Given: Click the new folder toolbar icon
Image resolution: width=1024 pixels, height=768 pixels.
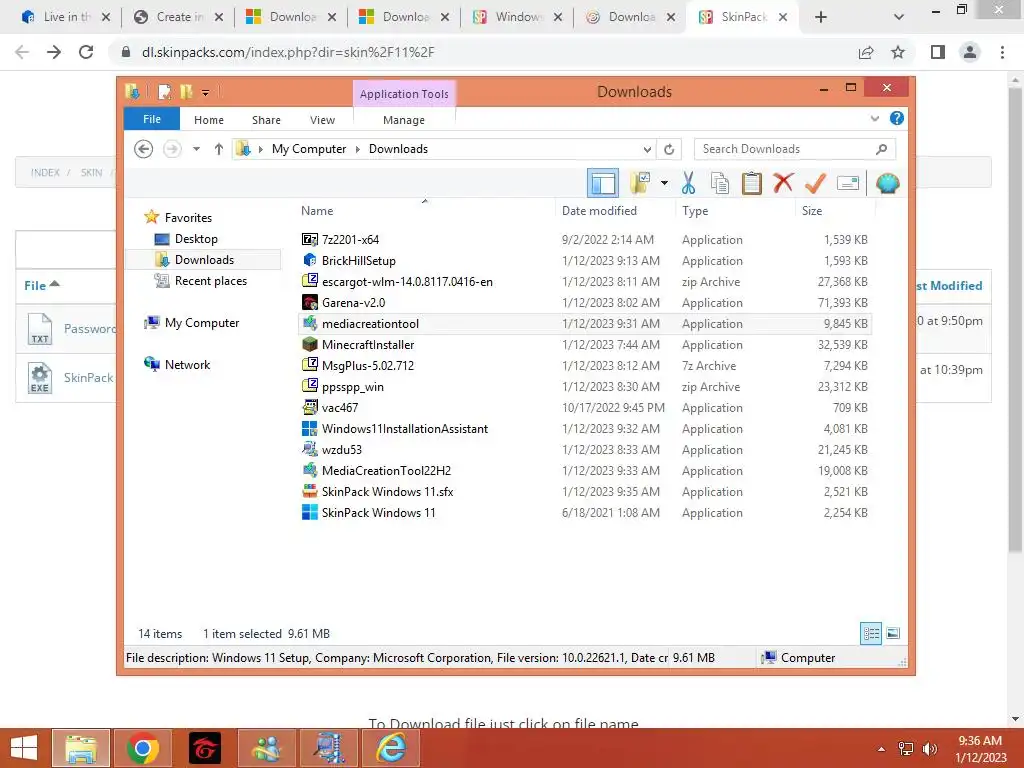Looking at the screenshot, I should point(641,183).
